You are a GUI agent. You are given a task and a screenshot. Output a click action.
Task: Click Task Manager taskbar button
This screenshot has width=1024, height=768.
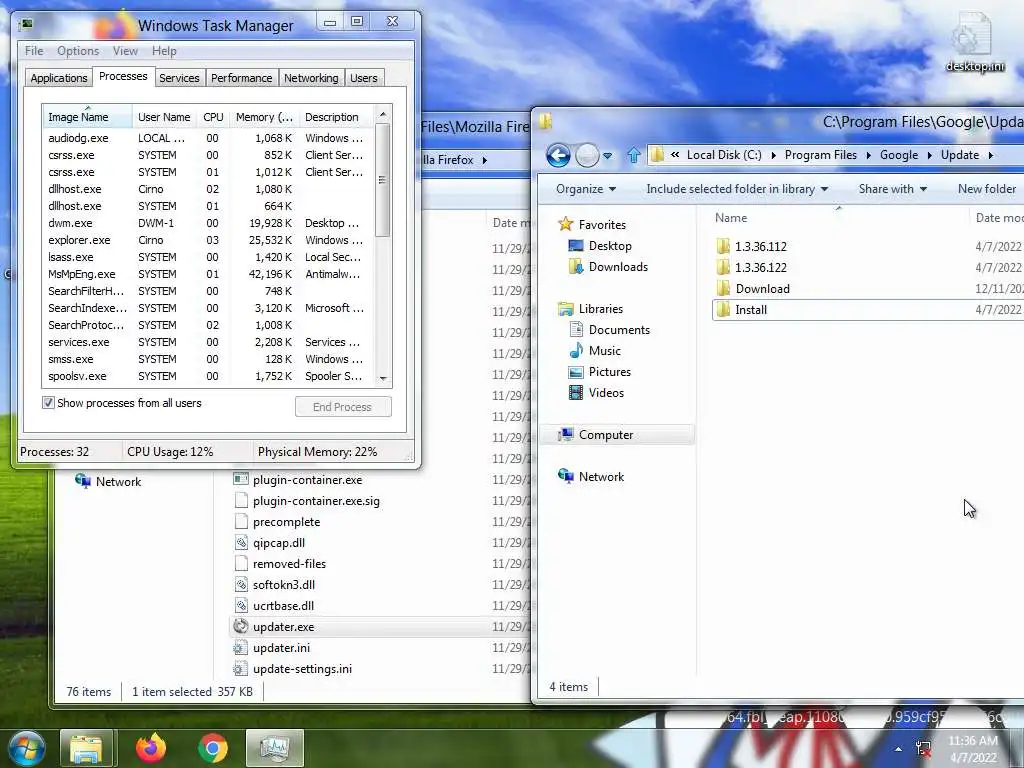click(x=274, y=748)
